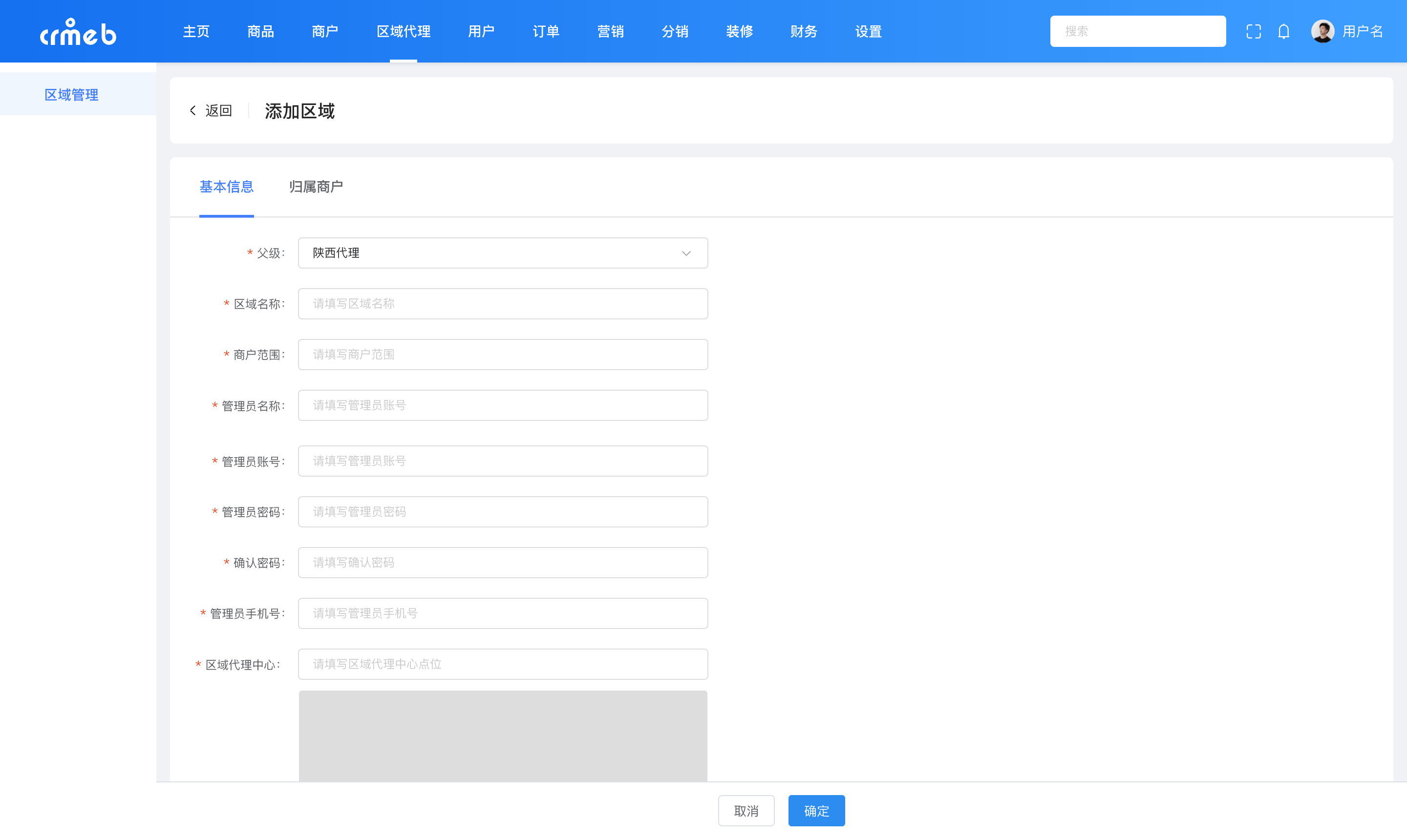Click the 区域名称 input field
The image size is (1407, 840).
tap(503, 303)
